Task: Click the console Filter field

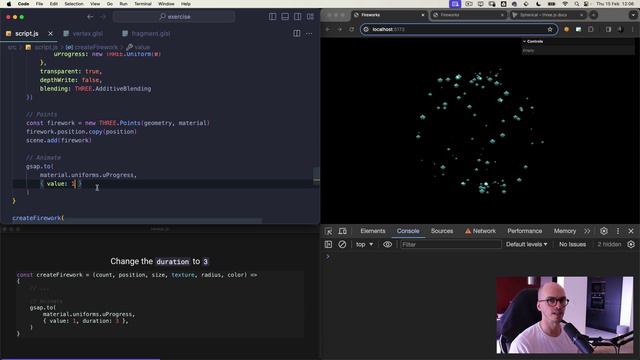Action: coord(451,244)
